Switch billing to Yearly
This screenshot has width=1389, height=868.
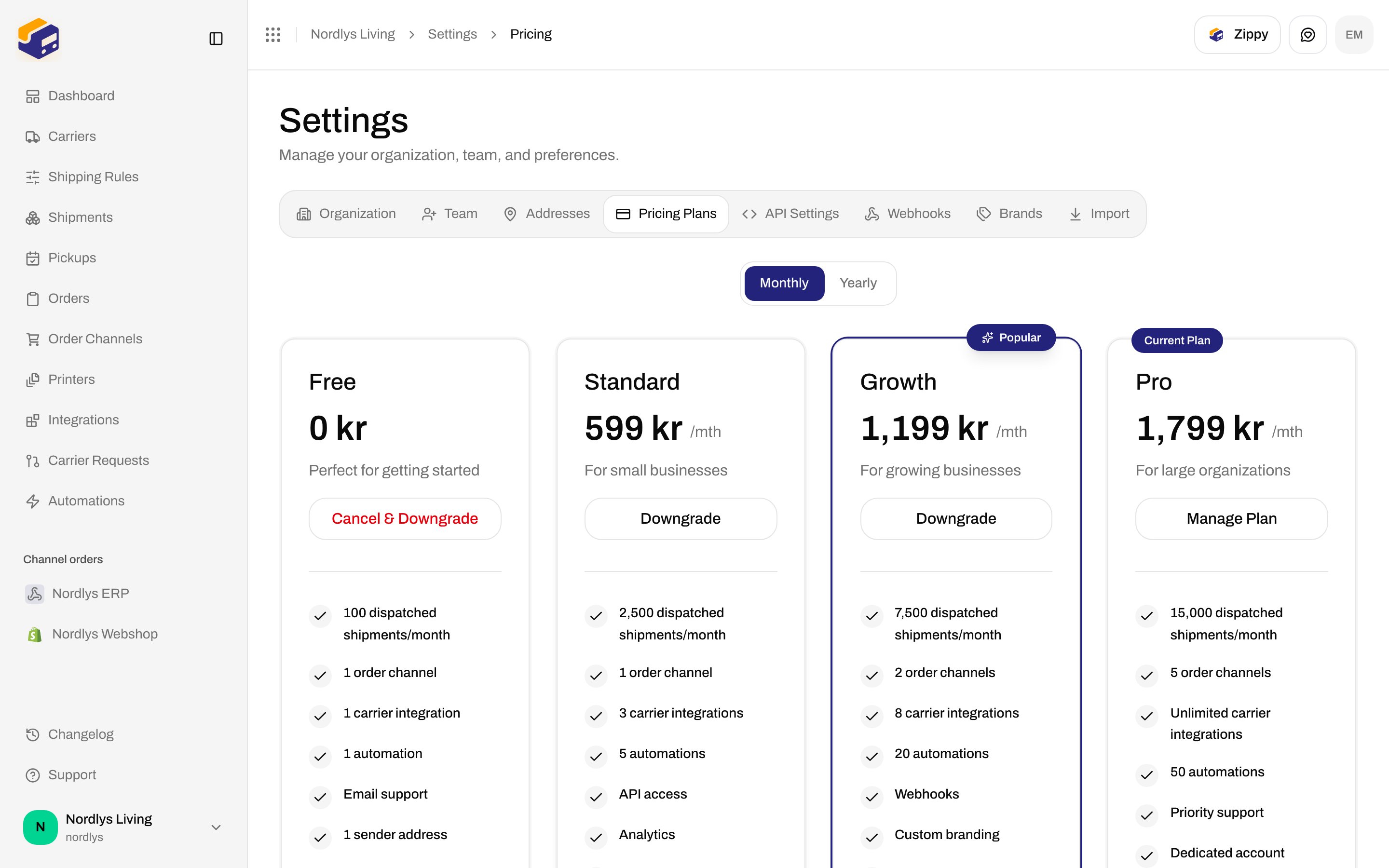[858, 283]
